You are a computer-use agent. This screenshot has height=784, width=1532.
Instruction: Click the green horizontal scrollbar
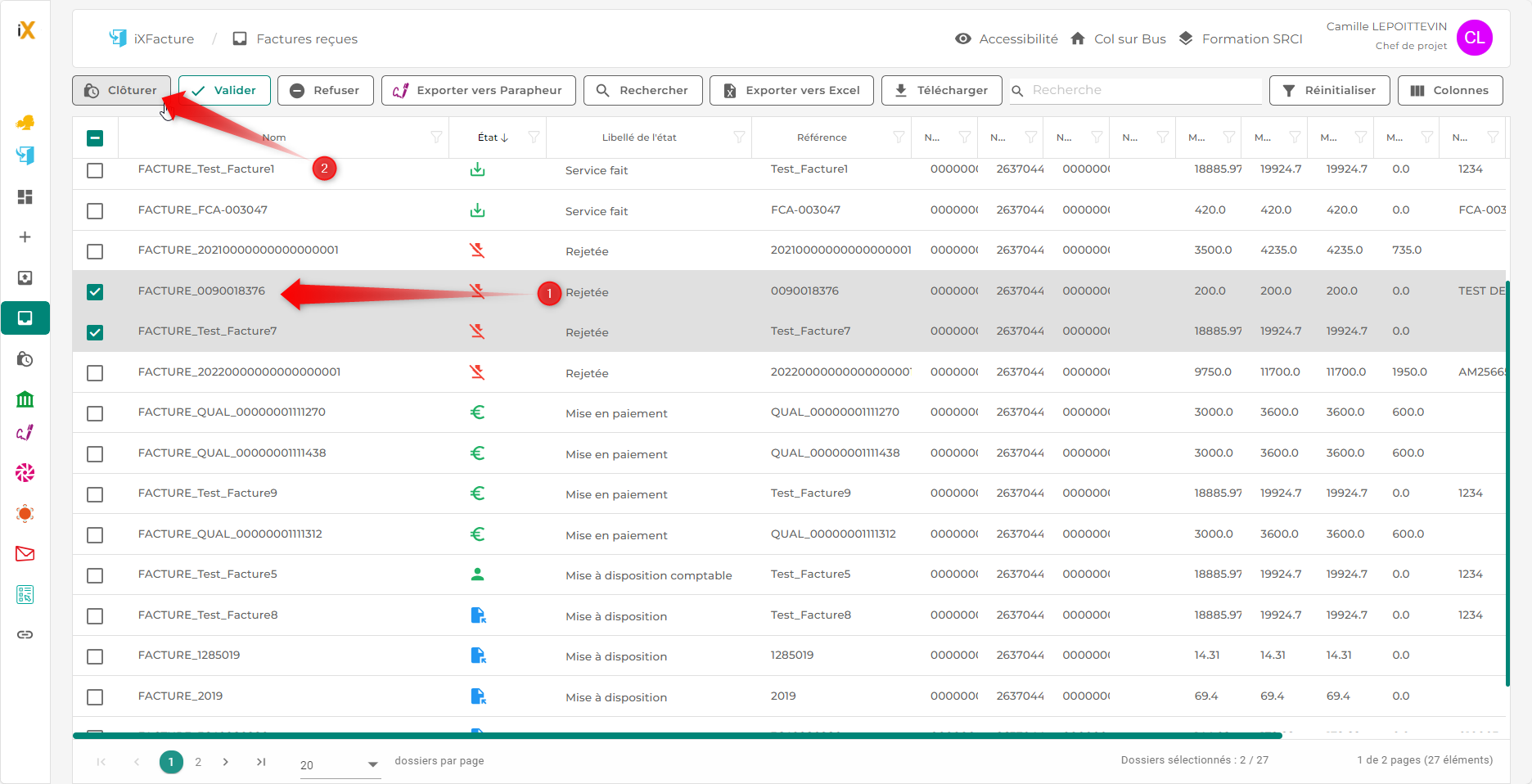pos(677,736)
